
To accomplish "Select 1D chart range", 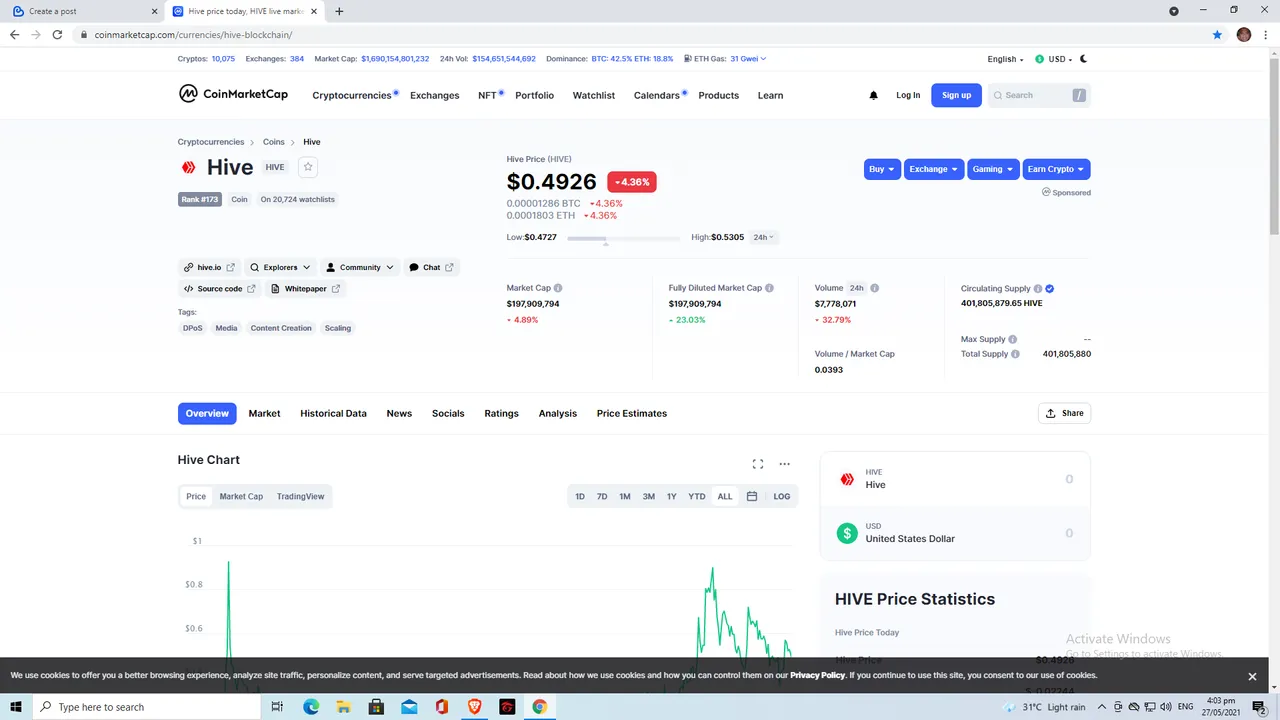I will 580,496.
